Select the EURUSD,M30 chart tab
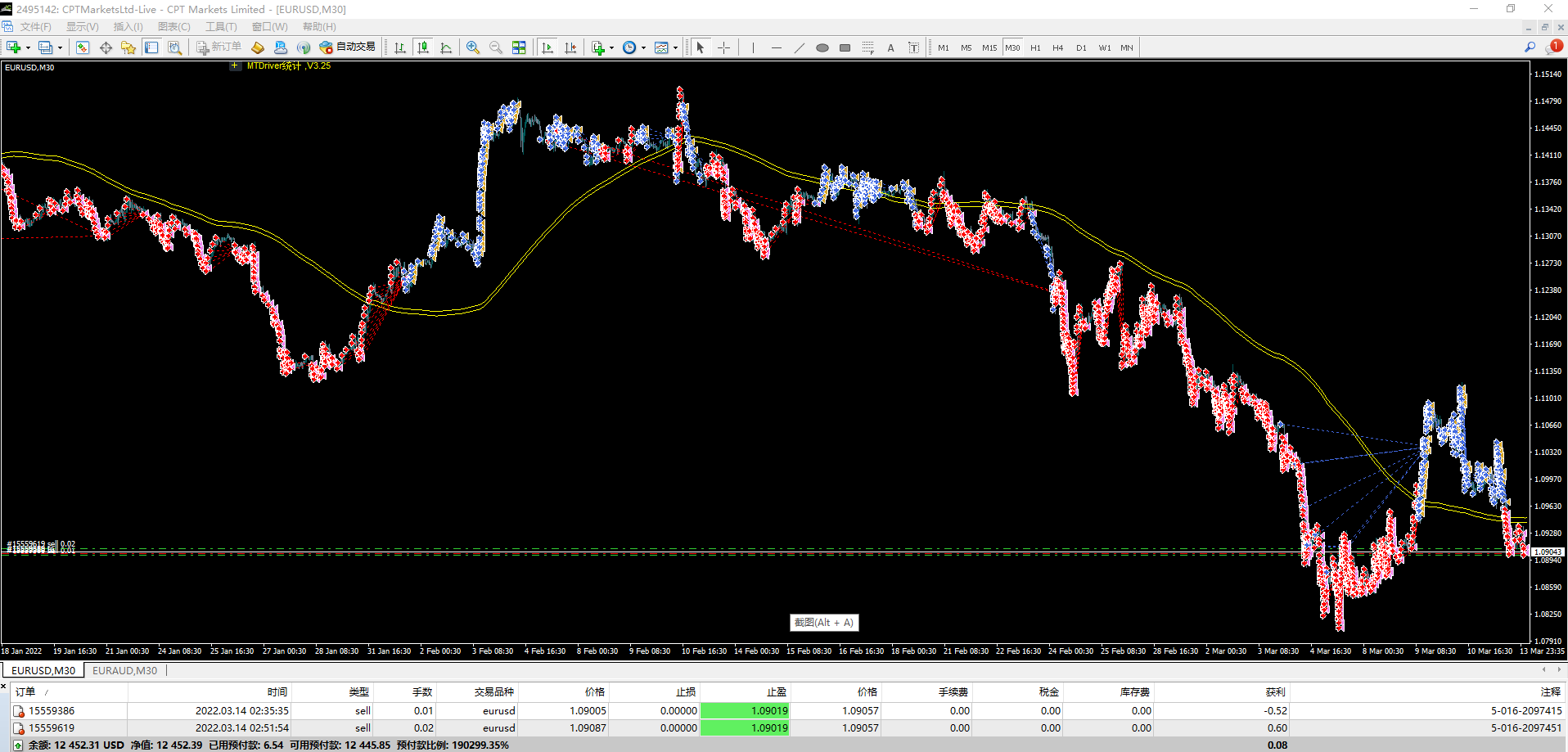Viewport: 1568px width, 752px height. (43, 671)
